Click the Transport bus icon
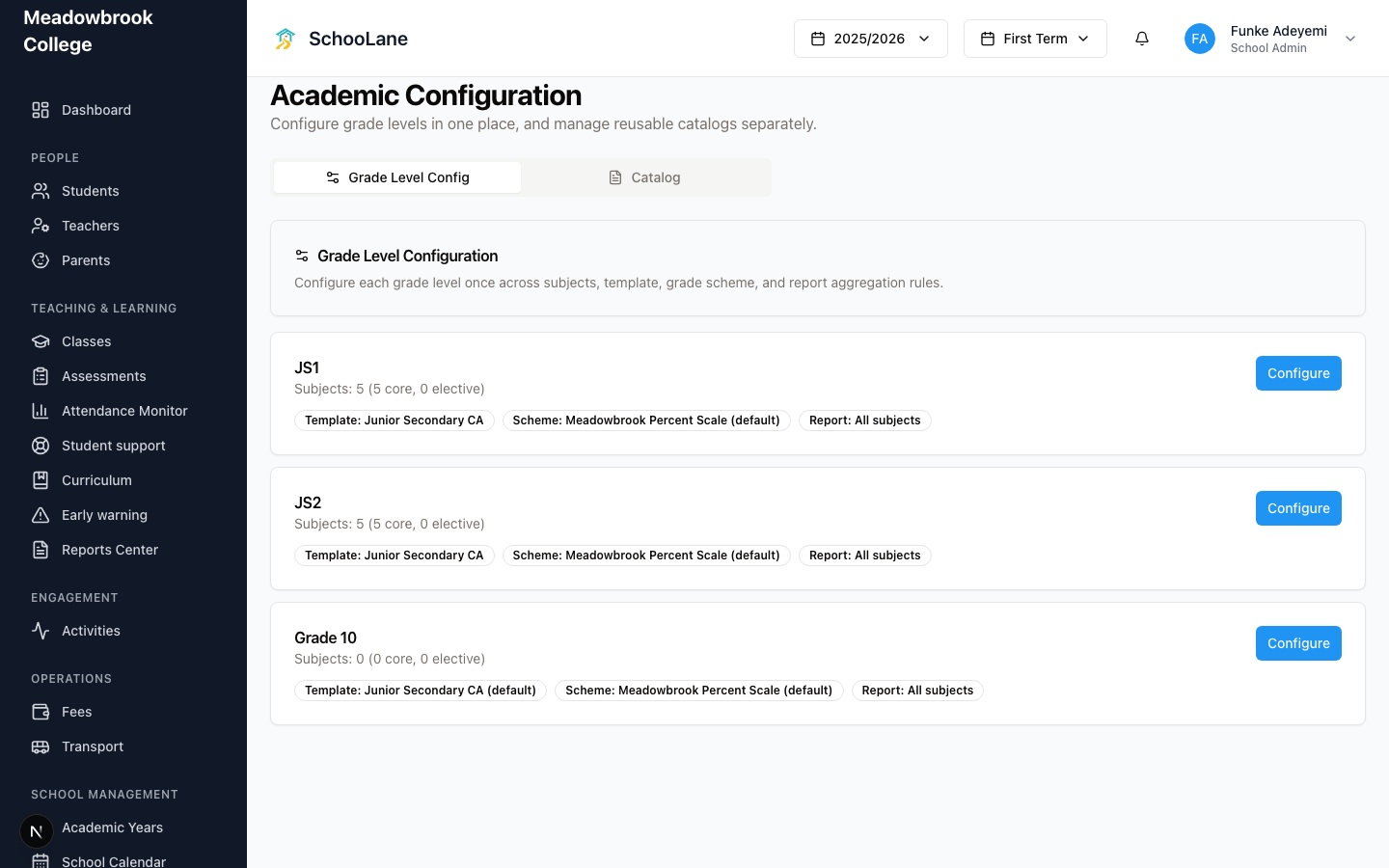 pyautogui.click(x=41, y=746)
